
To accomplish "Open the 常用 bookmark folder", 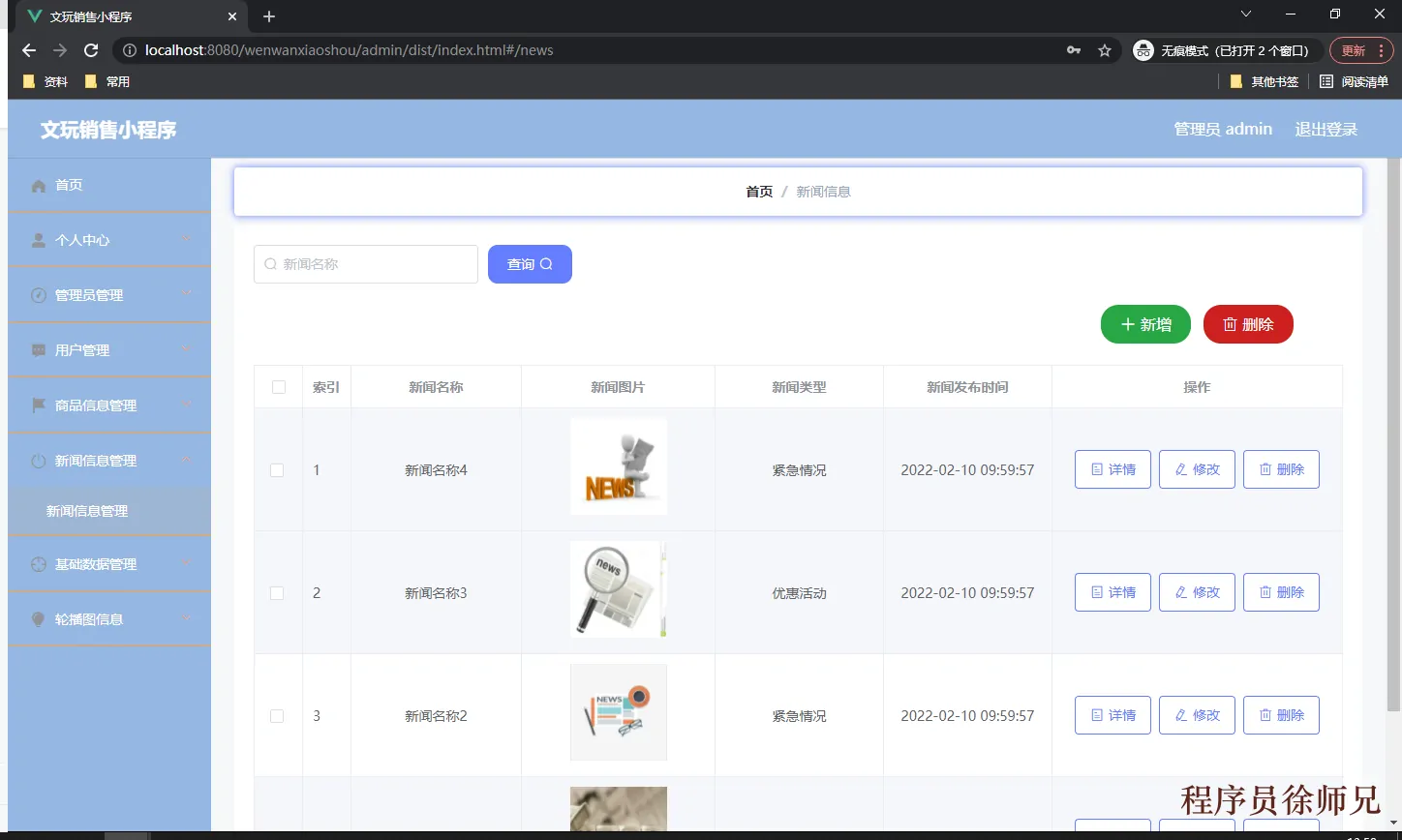I will coord(107,82).
